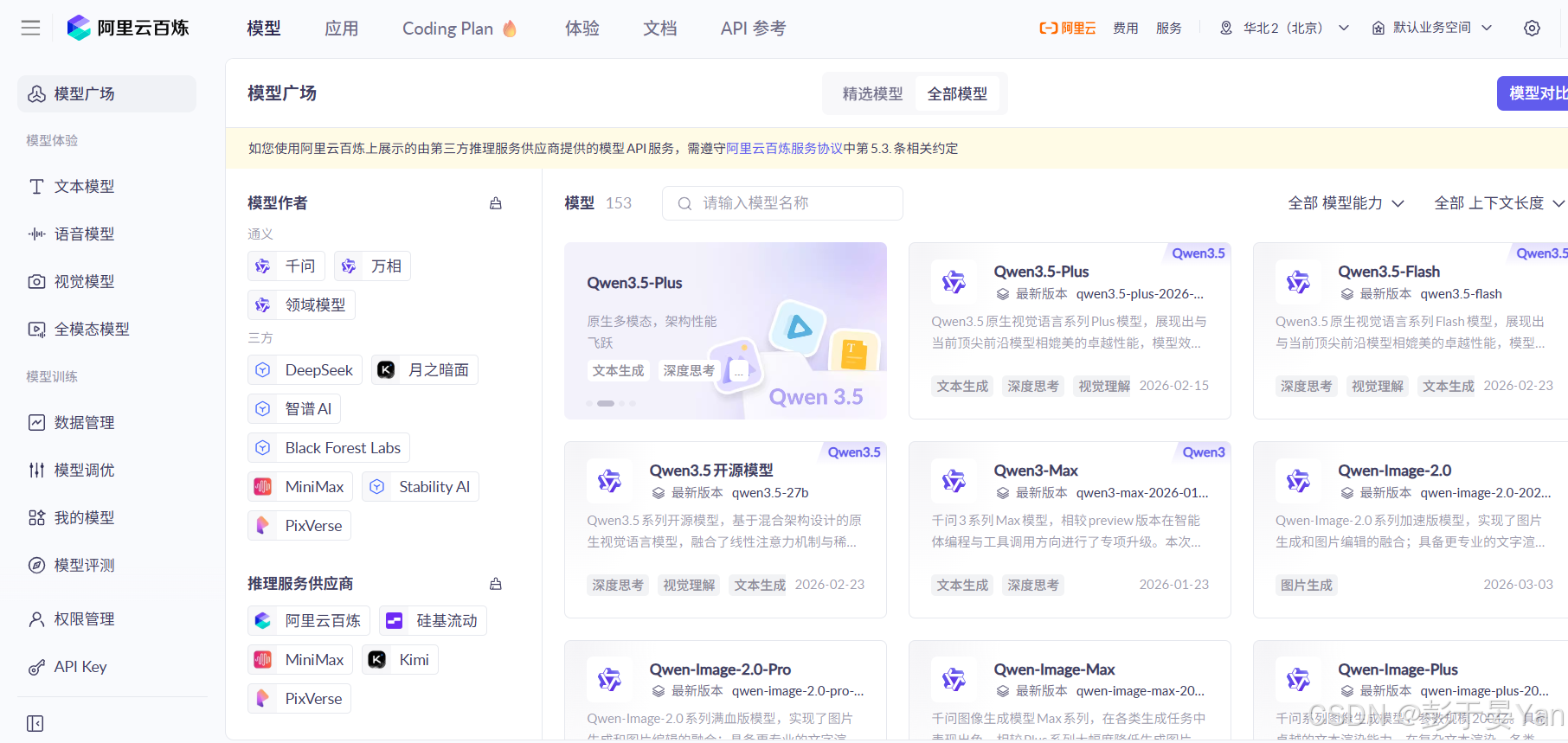Filter by 月之暗面 author
The image size is (1568, 743).
425,369
